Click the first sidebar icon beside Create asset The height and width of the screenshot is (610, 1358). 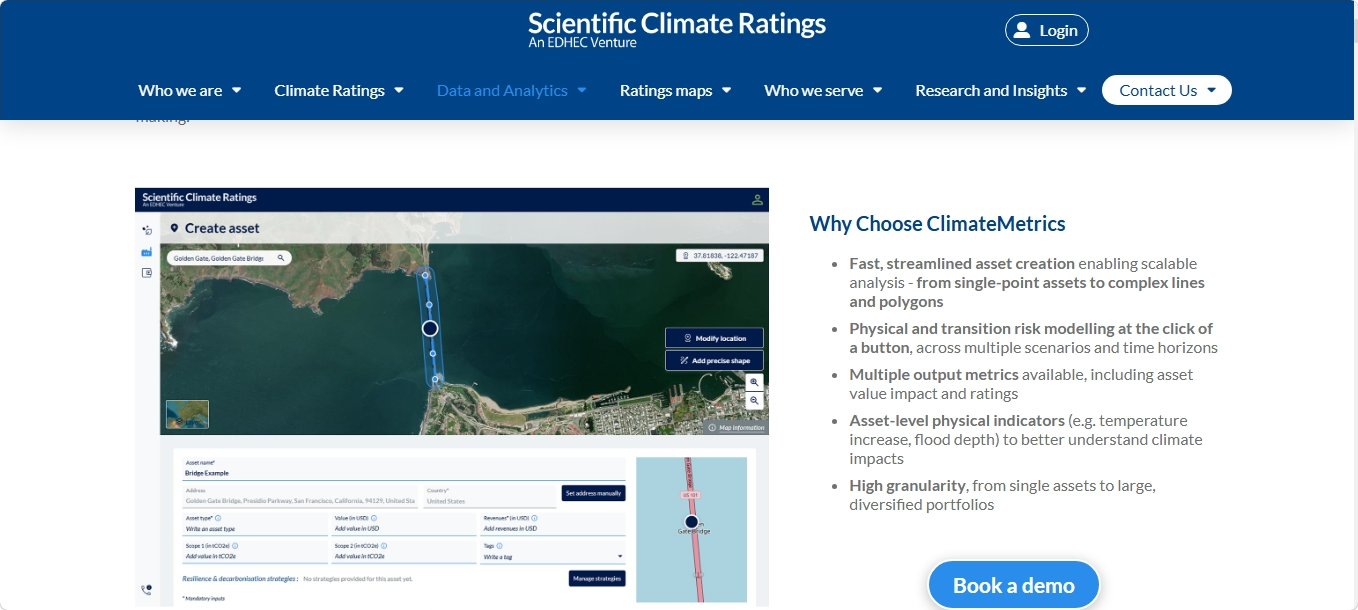point(147,230)
